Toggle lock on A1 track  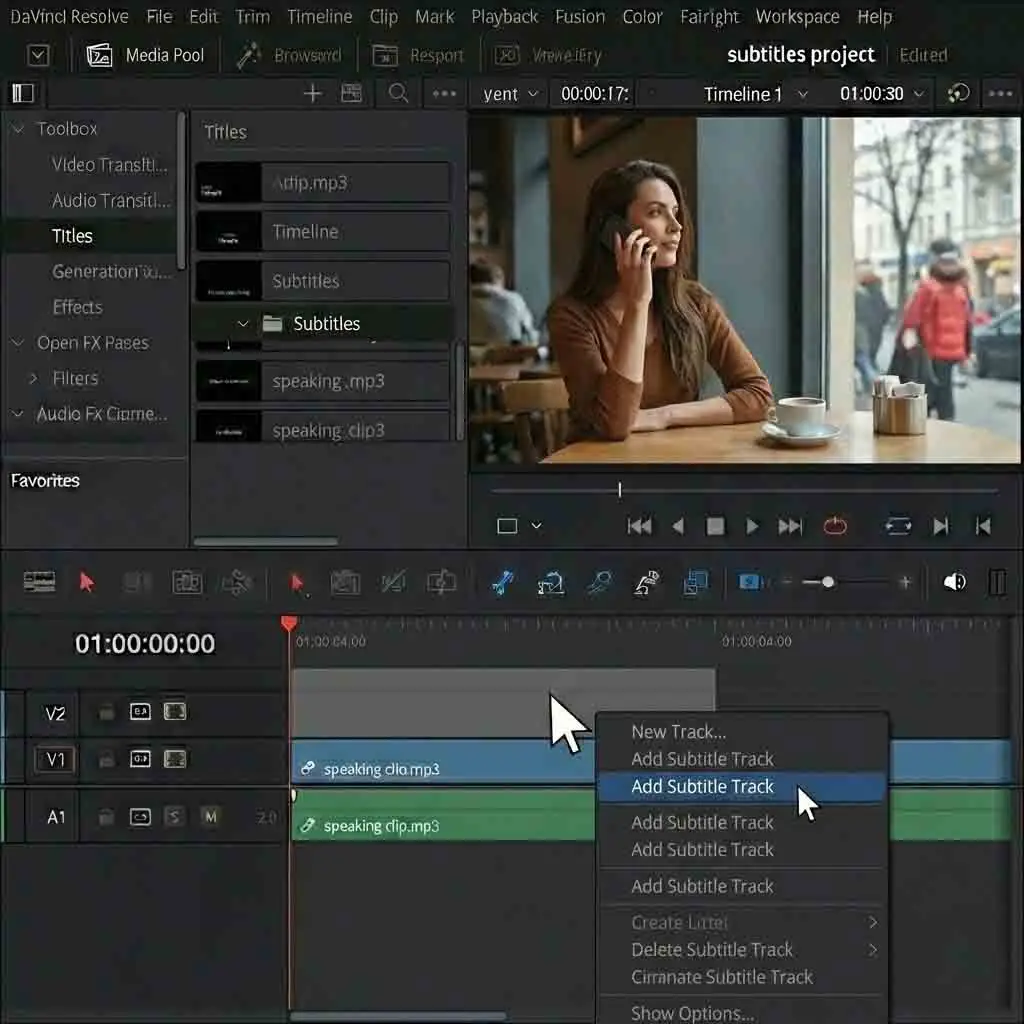pos(106,817)
